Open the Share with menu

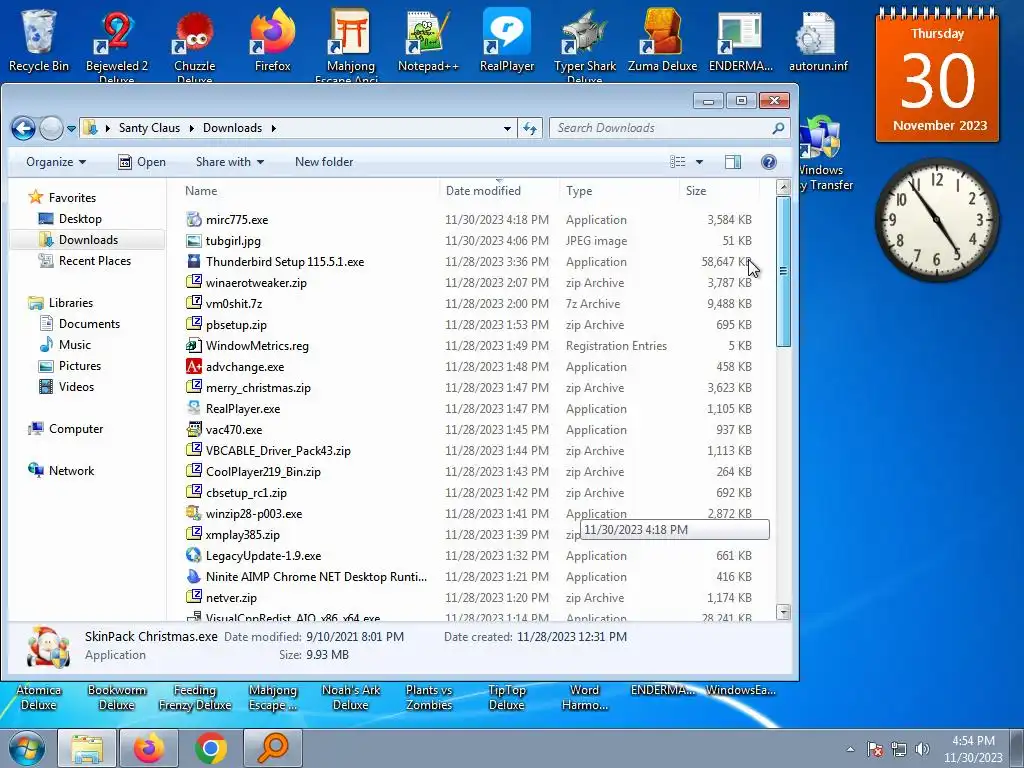click(229, 162)
